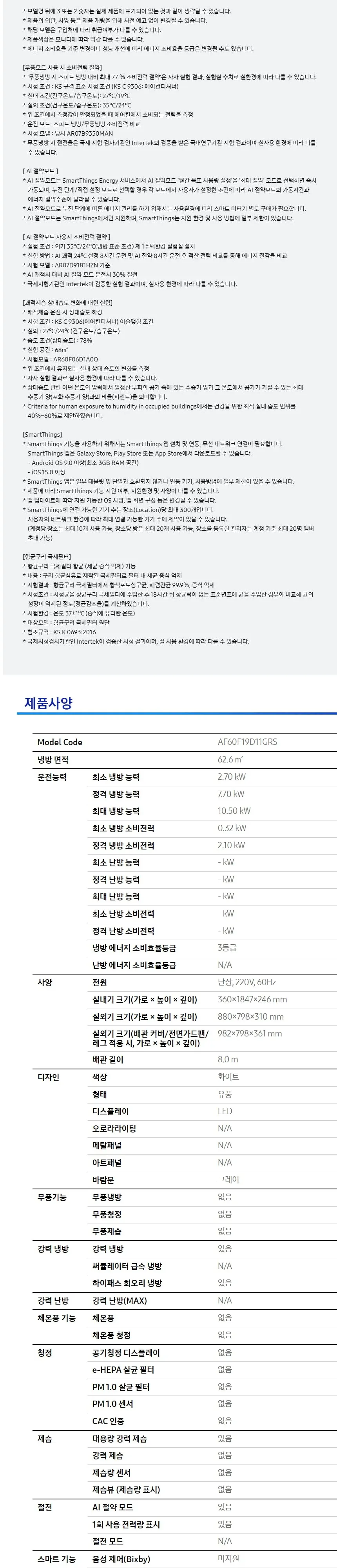
Task: Click the '냉방 면적' row label
Action: click(53, 760)
